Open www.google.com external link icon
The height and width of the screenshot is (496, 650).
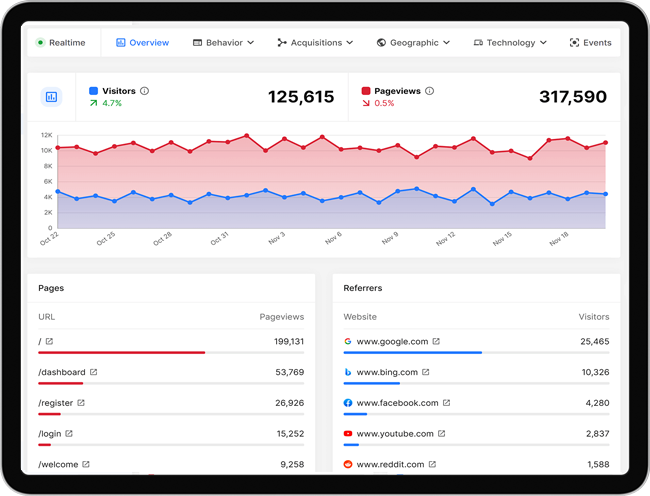[436, 341]
